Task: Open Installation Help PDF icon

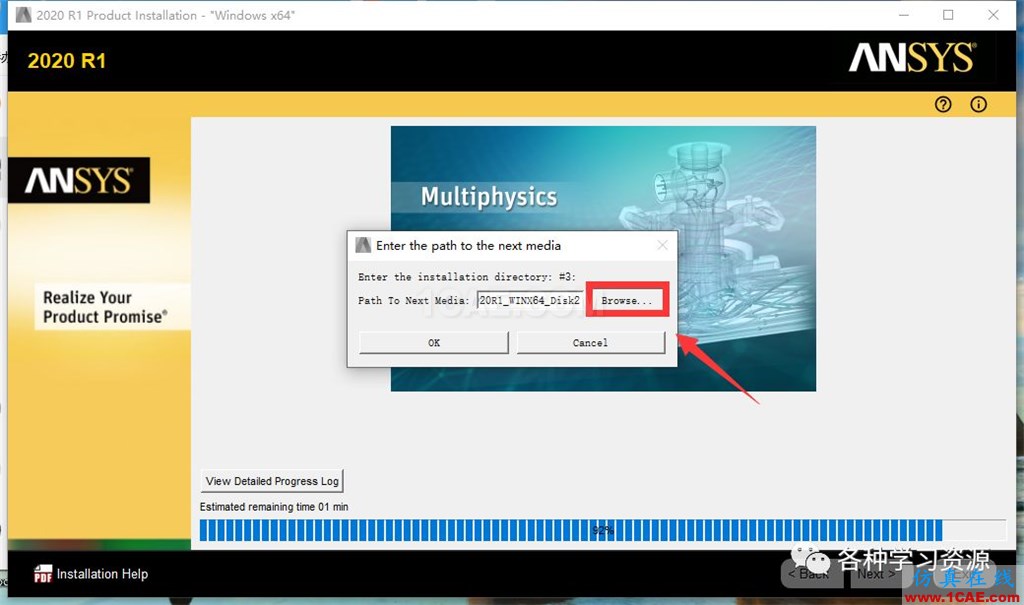Action: tap(43, 574)
